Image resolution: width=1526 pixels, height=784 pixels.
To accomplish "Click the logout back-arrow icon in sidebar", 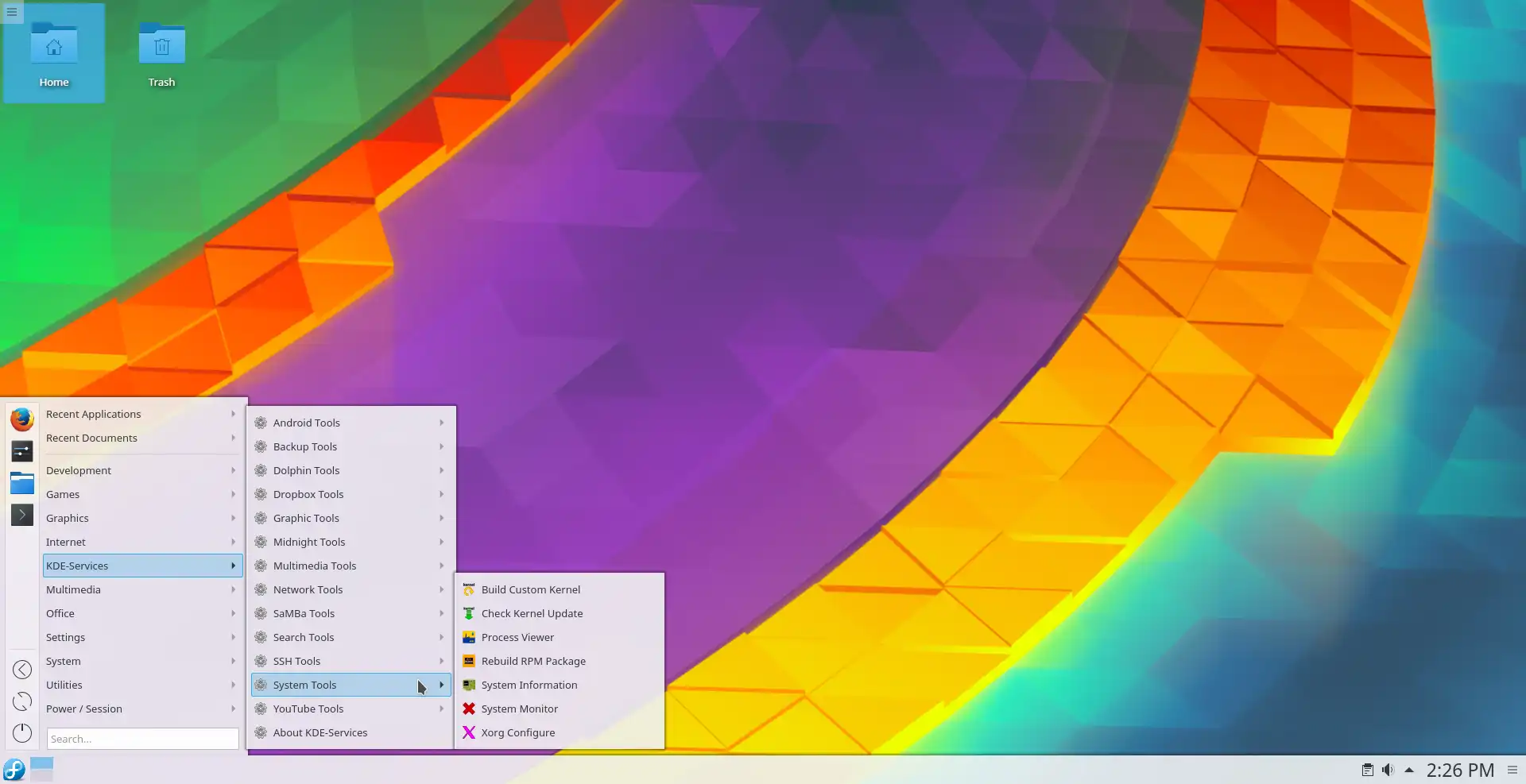I will click(22, 670).
